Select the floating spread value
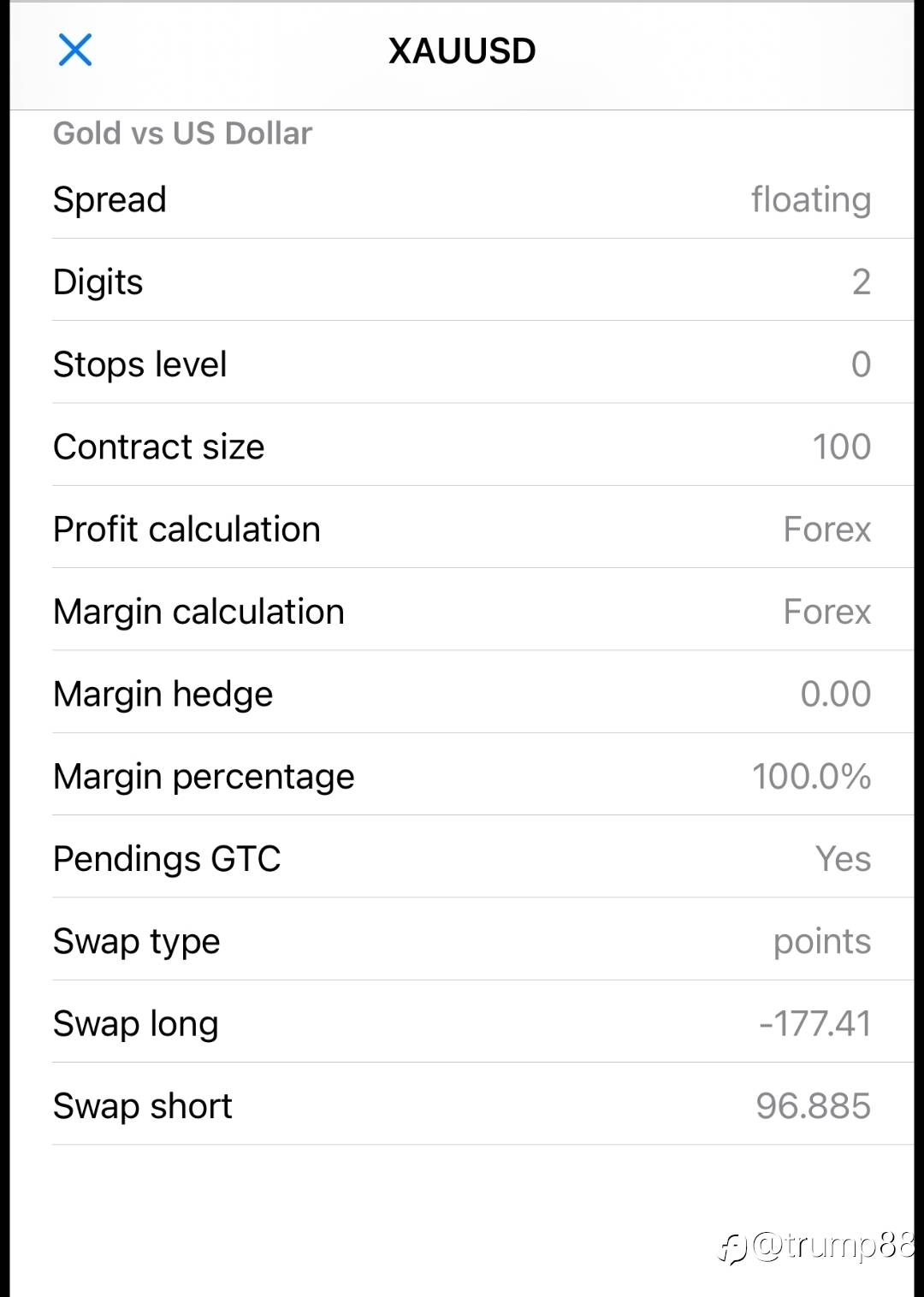The height and width of the screenshot is (1297, 924). pos(810,199)
